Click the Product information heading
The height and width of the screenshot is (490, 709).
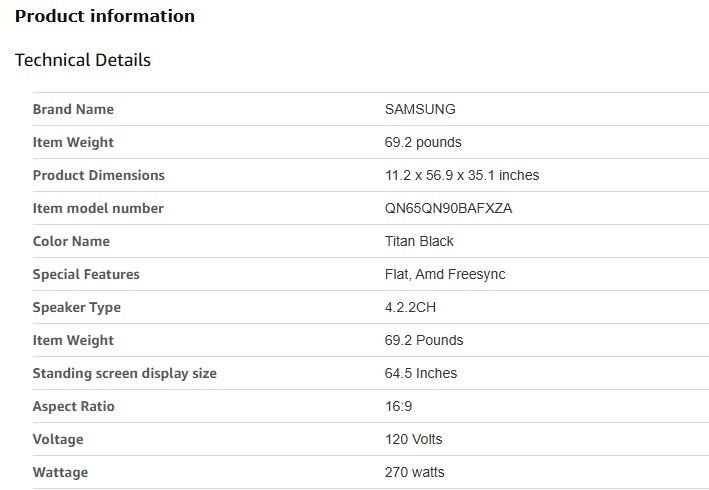tap(105, 16)
